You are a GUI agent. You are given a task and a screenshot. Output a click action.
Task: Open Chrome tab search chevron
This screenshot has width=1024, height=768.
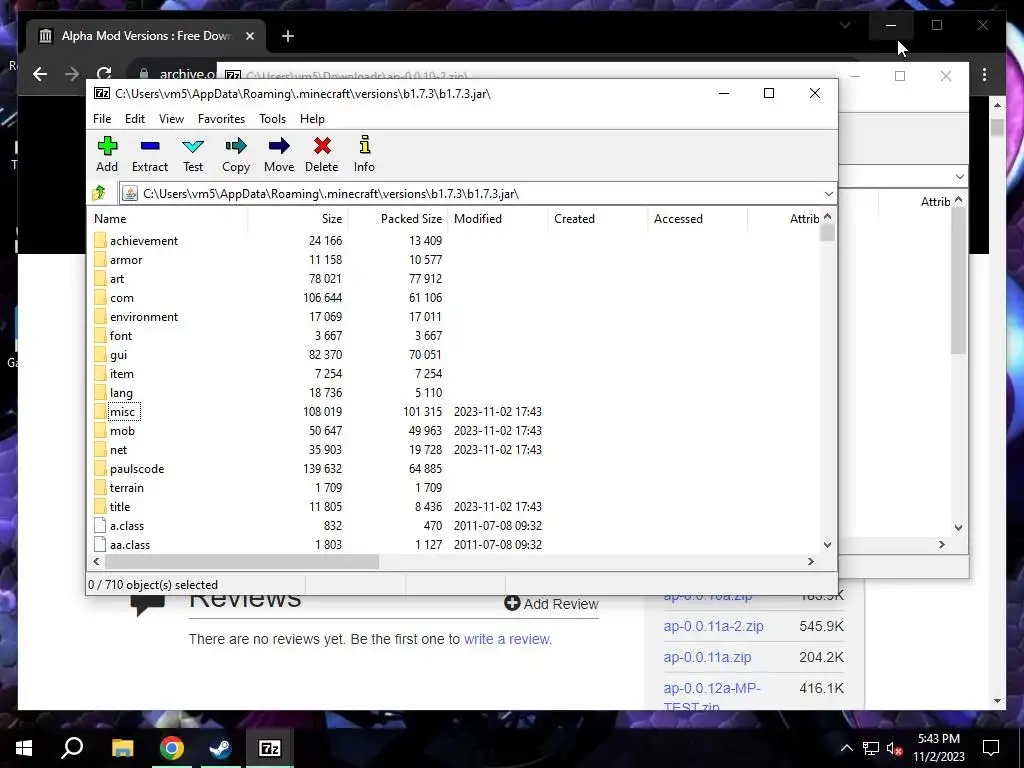coord(845,25)
